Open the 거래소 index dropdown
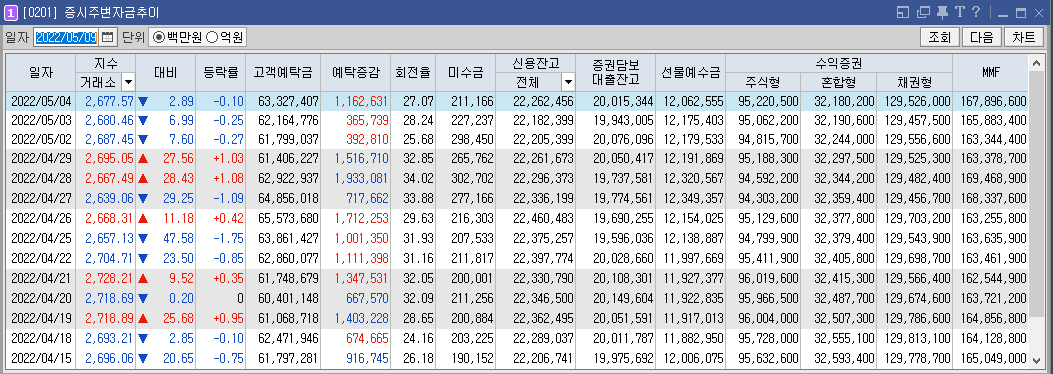 (128, 82)
